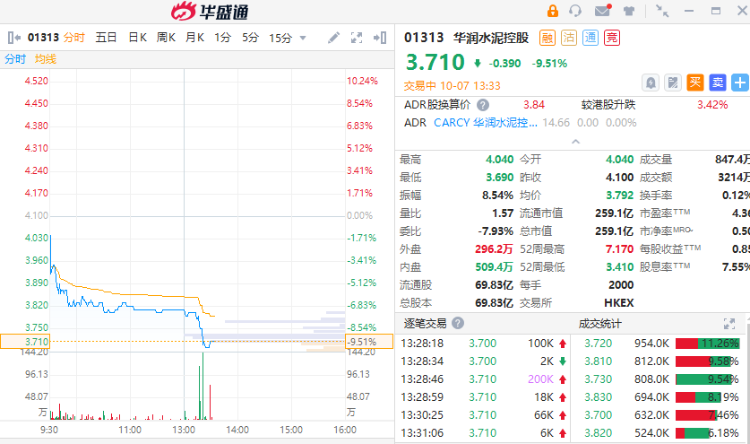This screenshot has width=750, height=444.
Task: Expand the 成交统计 panel icon
Action: [x=729, y=323]
